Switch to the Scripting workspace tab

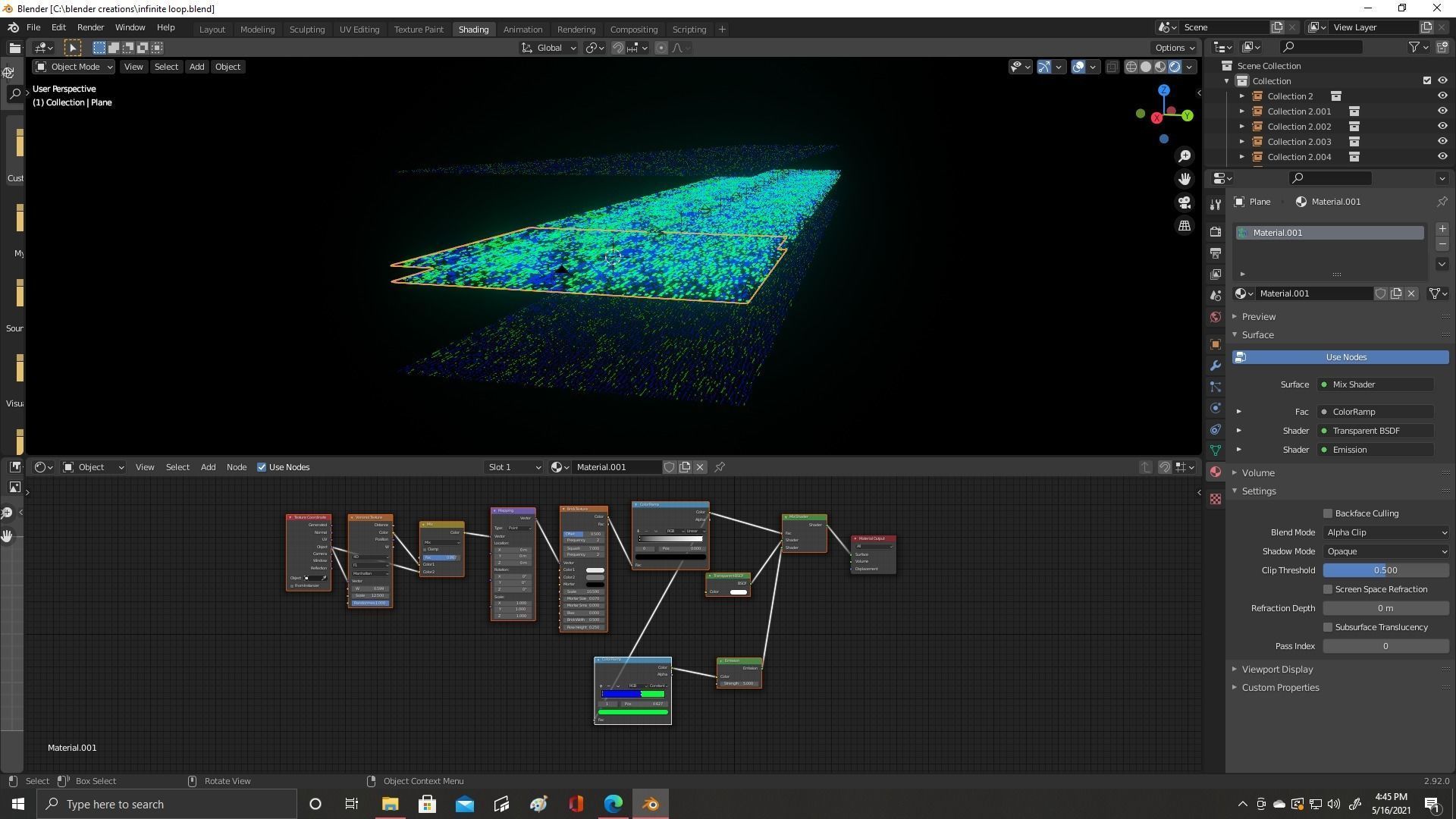tap(689, 29)
